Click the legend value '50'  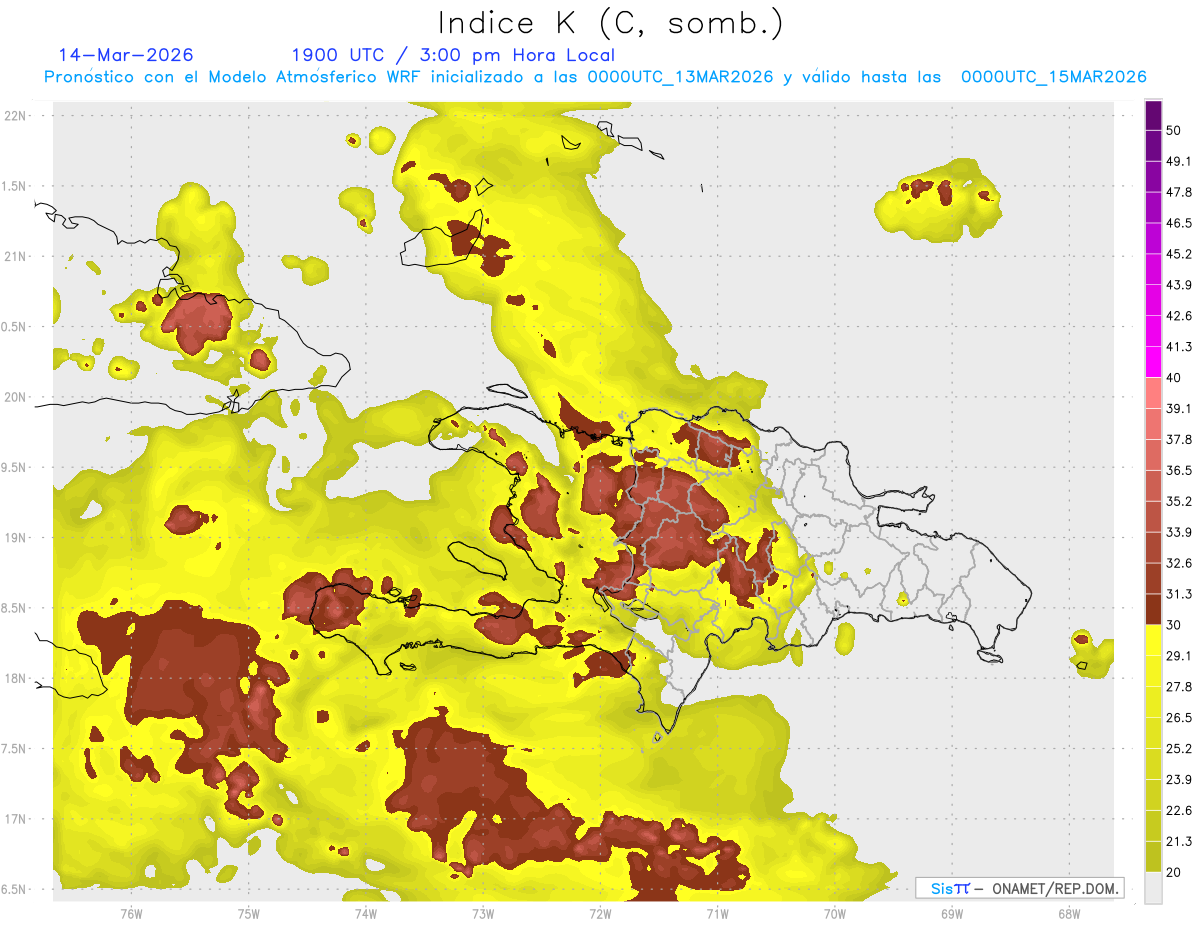pyautogui.click(x=1176, y=130)
